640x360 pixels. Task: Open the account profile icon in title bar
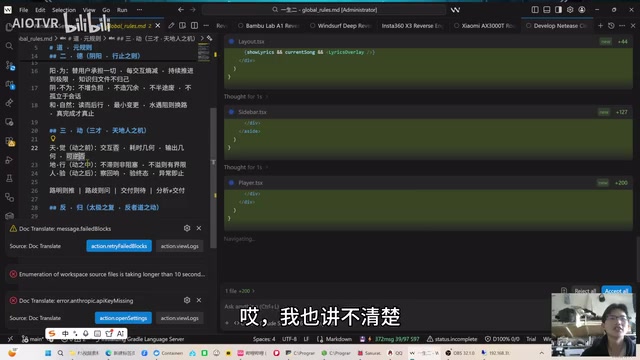click(x=582, y=10)
